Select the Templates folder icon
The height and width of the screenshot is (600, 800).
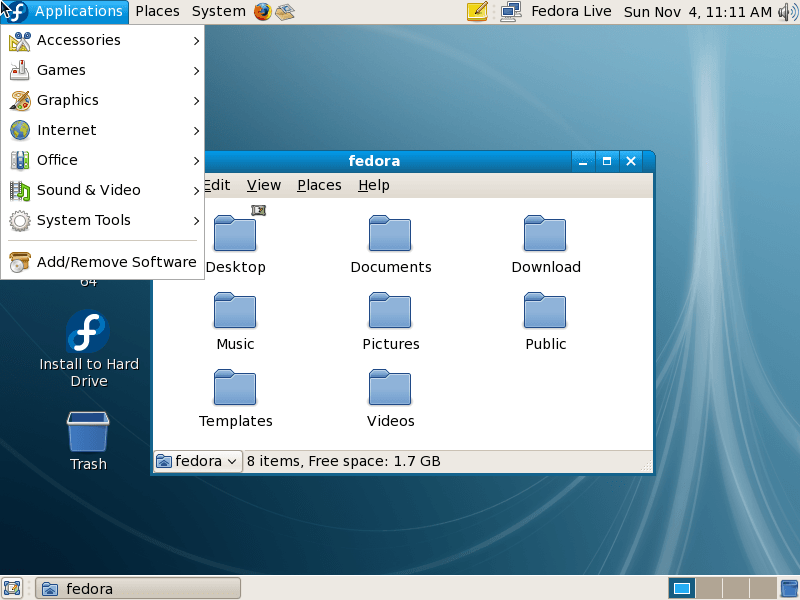coord(235,387)
